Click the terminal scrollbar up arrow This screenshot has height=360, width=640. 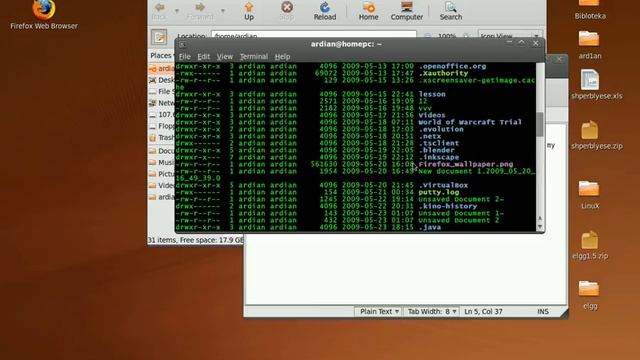540,218
